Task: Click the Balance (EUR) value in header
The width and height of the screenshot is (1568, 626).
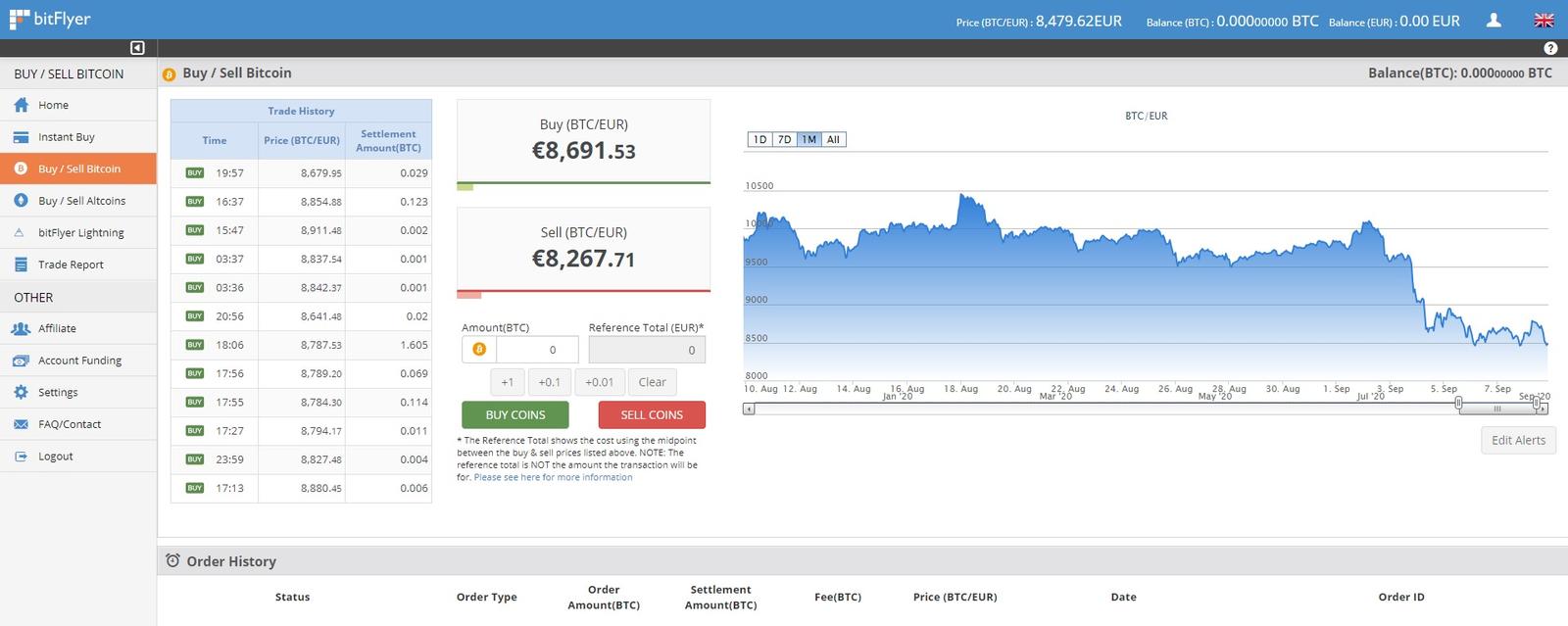Action: point(1430,21)
